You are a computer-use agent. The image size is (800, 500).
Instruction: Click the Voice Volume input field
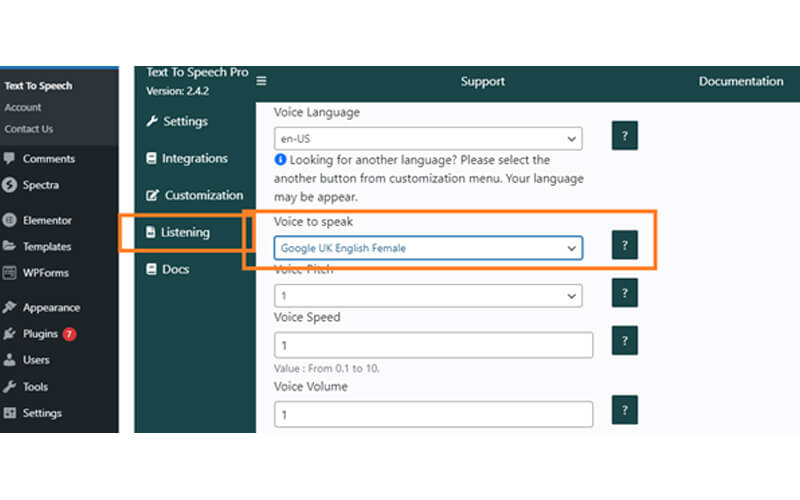[434, 414]
